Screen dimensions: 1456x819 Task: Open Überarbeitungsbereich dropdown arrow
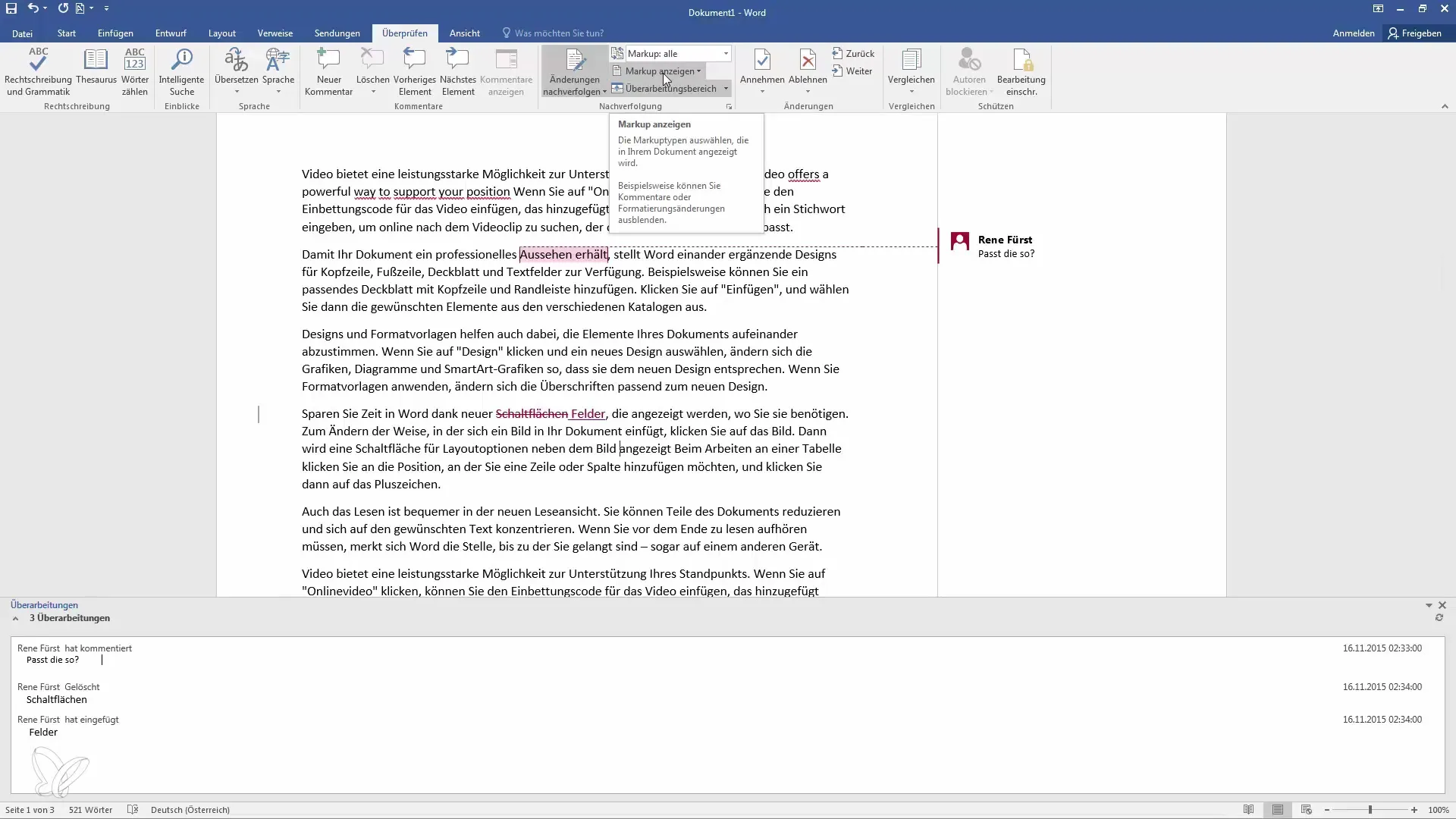[726, 88]
